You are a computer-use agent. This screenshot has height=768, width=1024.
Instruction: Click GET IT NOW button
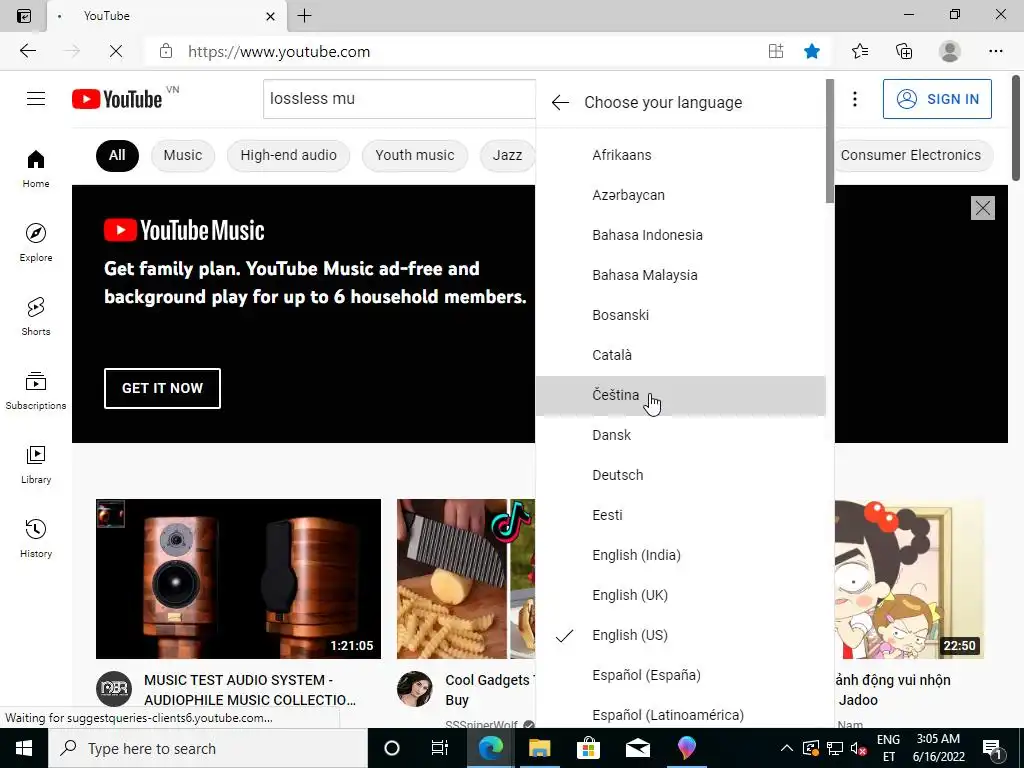point(162,388)
